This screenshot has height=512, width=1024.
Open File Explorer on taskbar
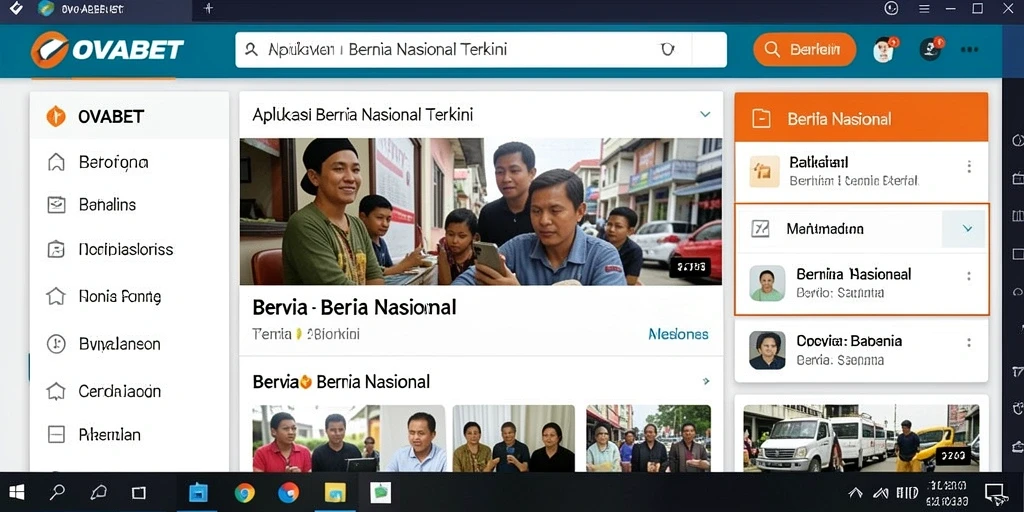pyautogui.click(x=335, y=492)
